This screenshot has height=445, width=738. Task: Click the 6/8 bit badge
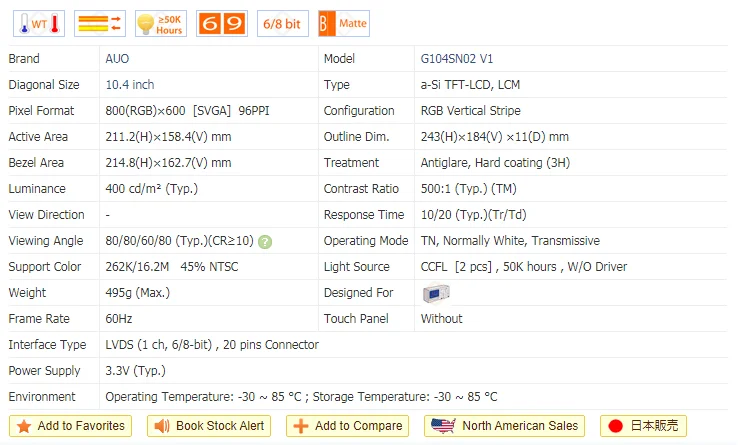[x=282, y=24]
